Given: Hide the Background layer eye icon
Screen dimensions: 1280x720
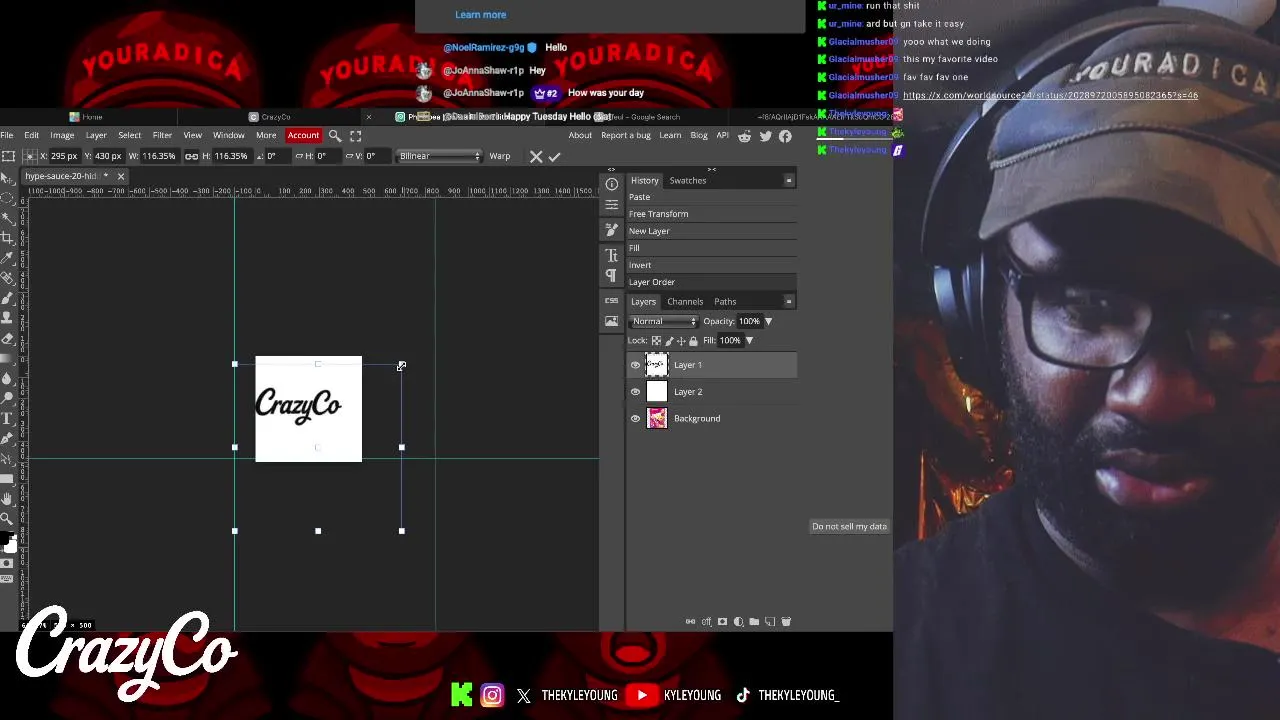Looking at the screenshot, I should (x=635, y=419).
